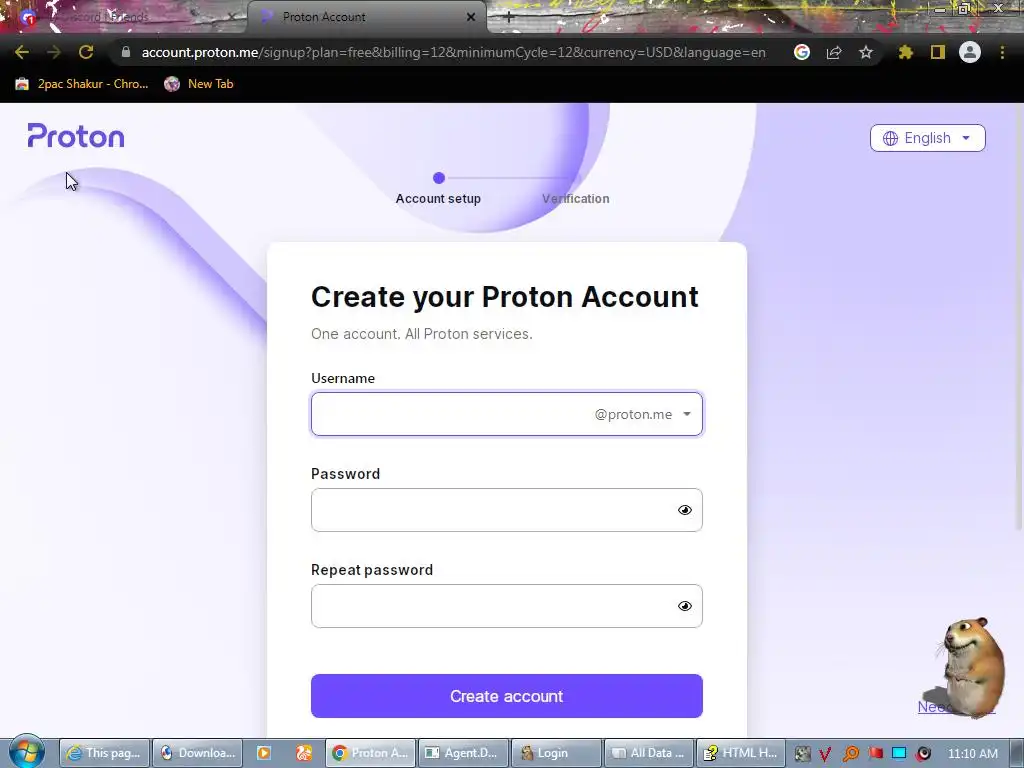The image size is (1024, 768).
Task: Reload the page with the refresh icon
Action: [86, 52]
